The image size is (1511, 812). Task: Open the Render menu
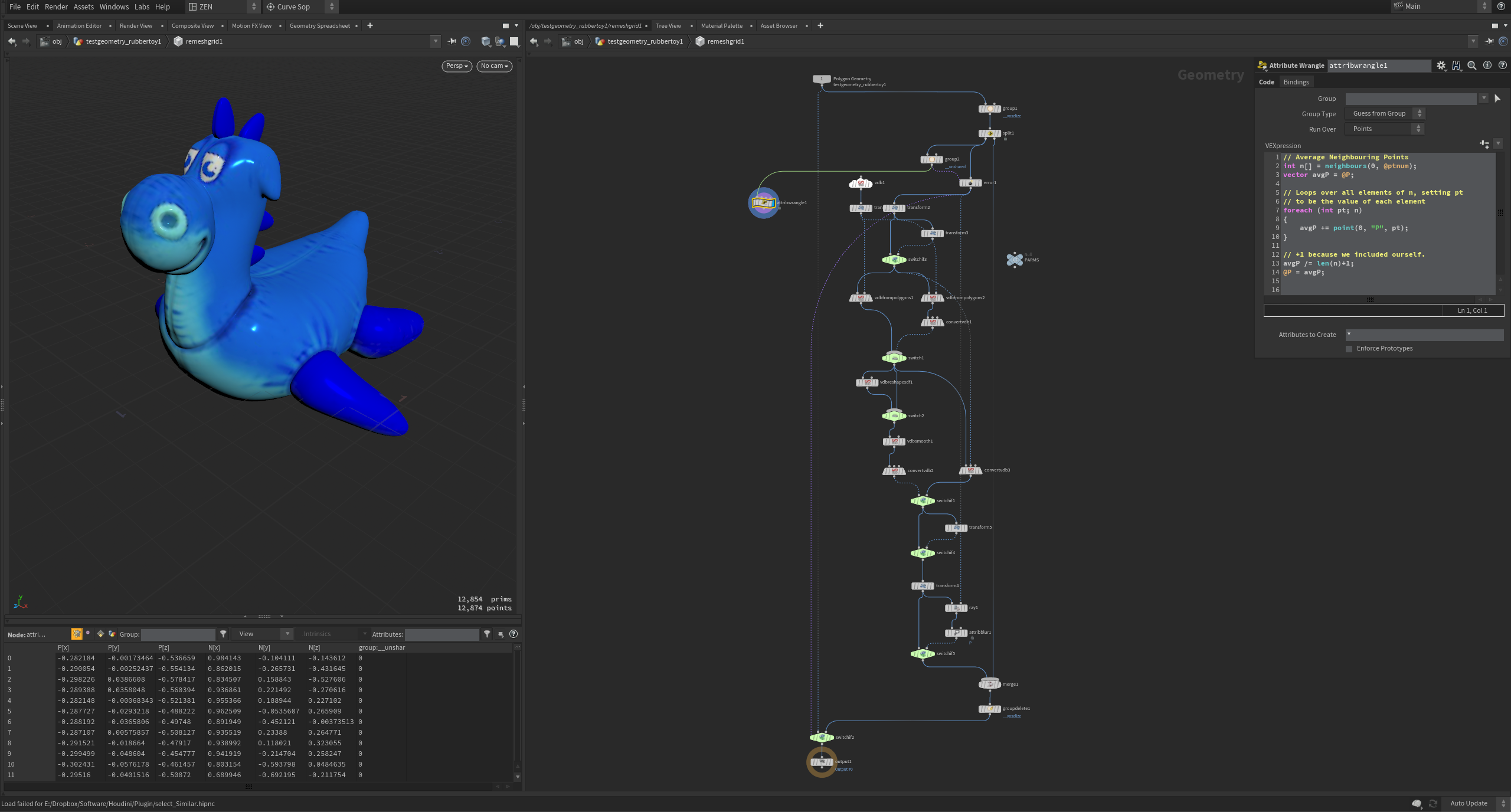pos(56,6)
